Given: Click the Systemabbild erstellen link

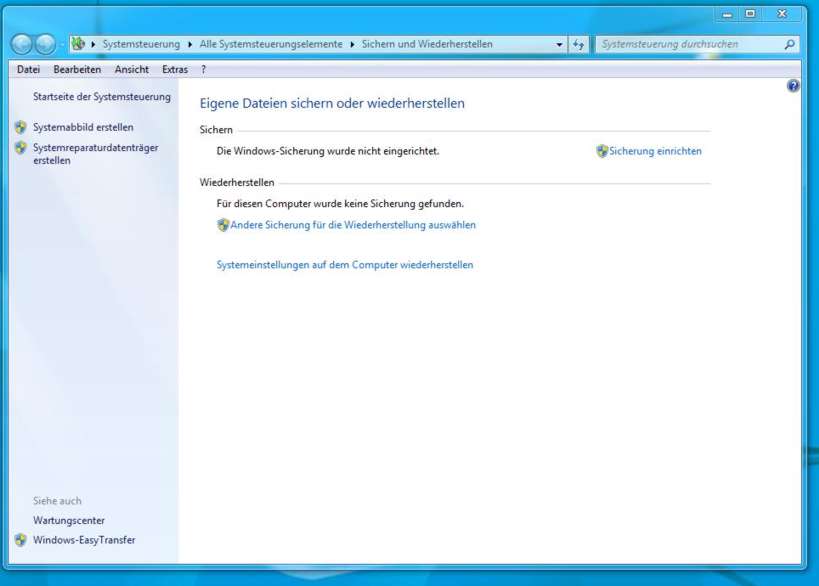Looking at the screenshot, I should click(83, 127).
